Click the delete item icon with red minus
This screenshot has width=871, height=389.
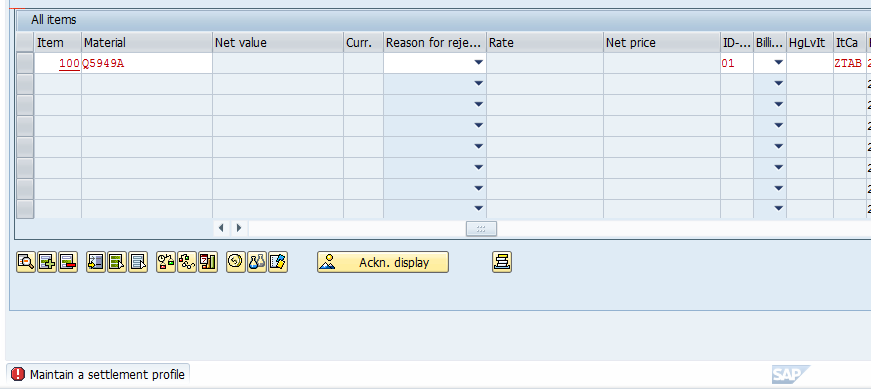click(x=68, y=262)
